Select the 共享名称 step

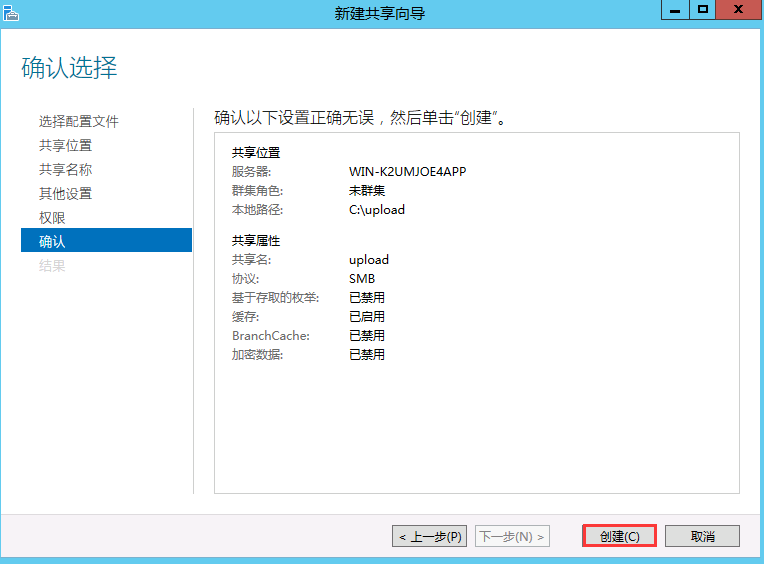65,169
